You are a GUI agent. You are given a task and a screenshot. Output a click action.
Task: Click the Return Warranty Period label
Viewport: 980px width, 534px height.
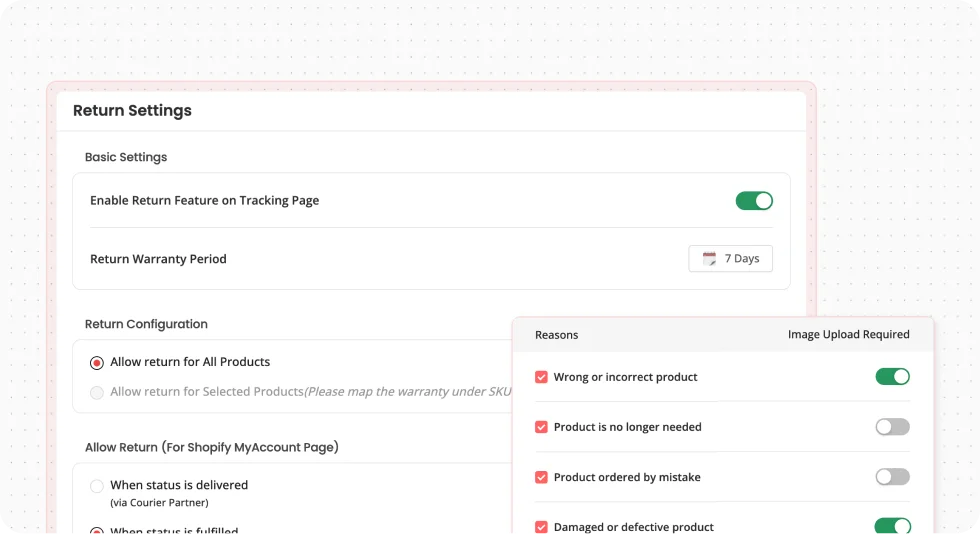click(158, 259)
